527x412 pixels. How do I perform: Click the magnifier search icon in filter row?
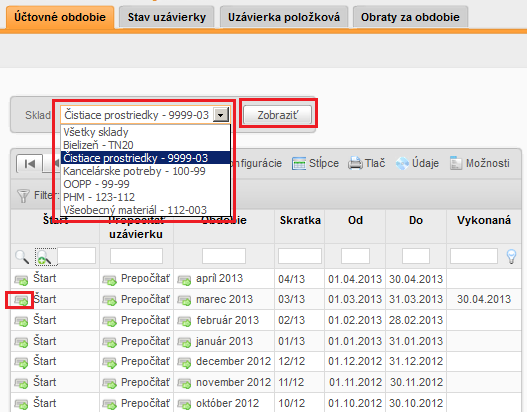coord(22,257)
